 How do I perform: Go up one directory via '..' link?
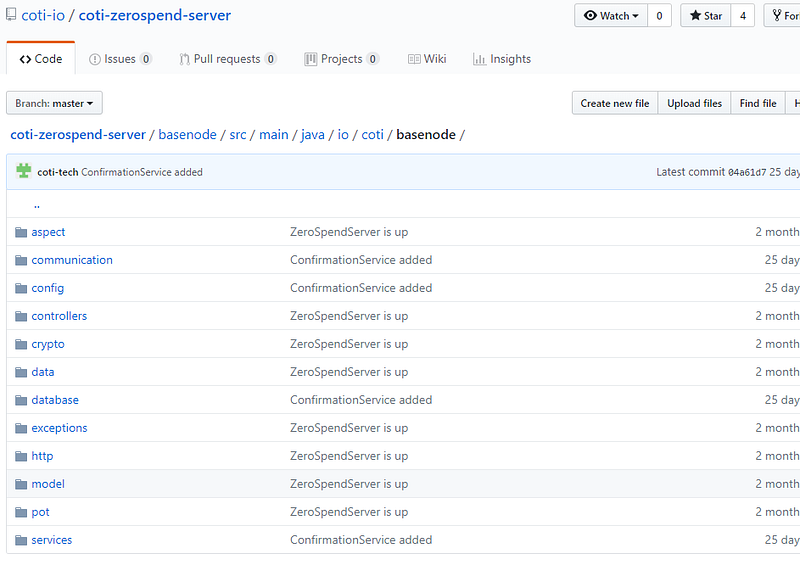(x=37, y=205)
